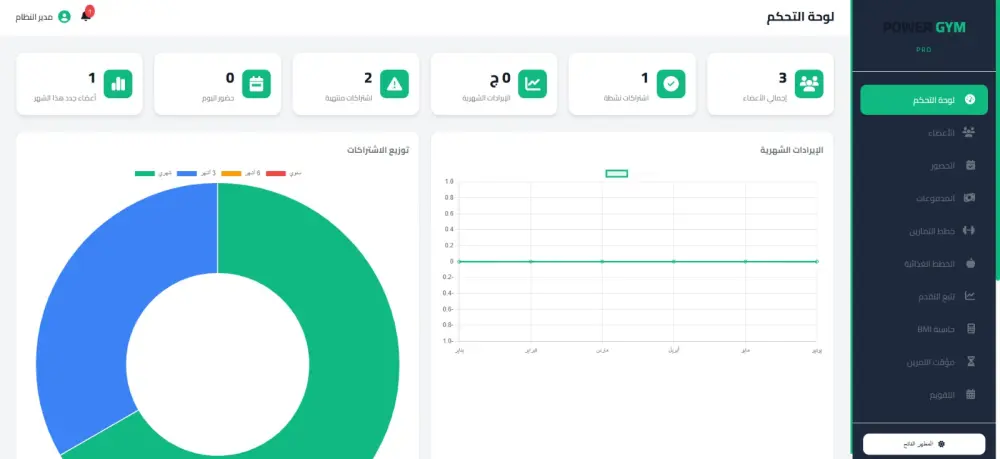Click the '0 ج' monthly revenue value
Image resolution: width=1000 pixels, height=459 pixels.
pos(500,78)
